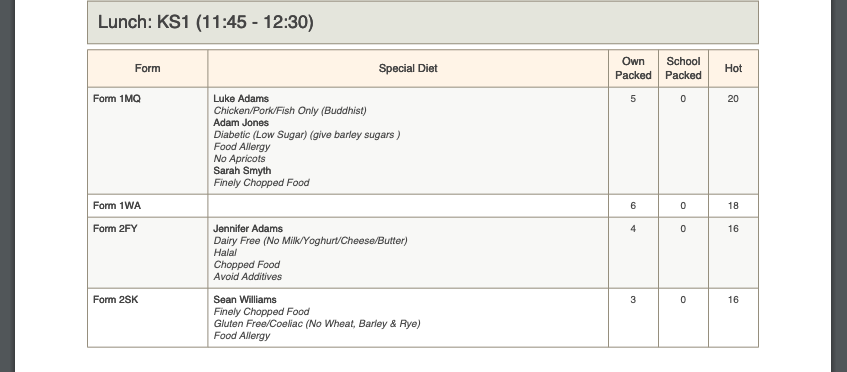Click the Own Packed count 6 for Form 1WA
This screenshot has height=372, width=847.
[x=633, y=206]
